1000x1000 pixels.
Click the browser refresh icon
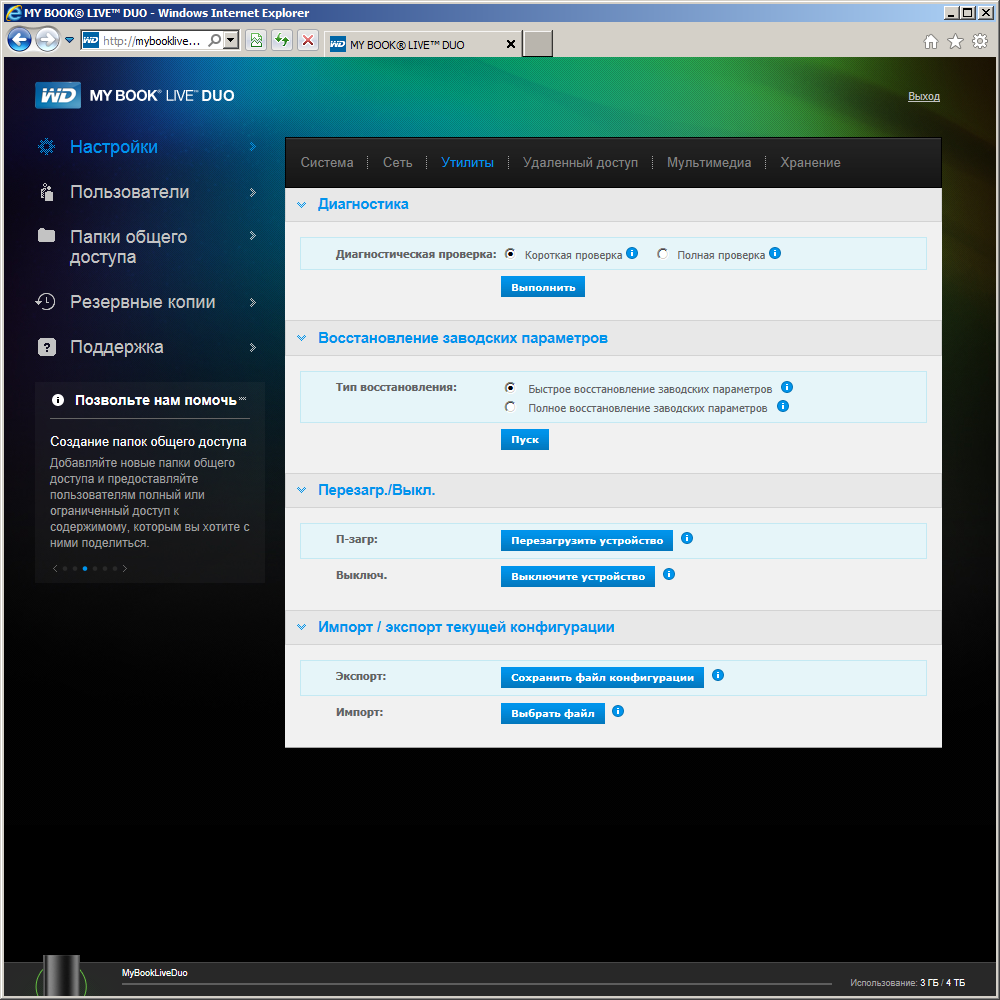[x=282, y=41]
